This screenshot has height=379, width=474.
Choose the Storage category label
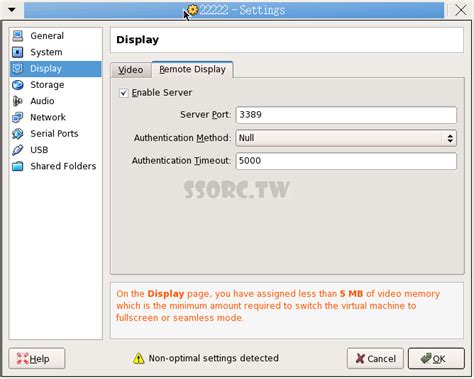click(47, 85)
